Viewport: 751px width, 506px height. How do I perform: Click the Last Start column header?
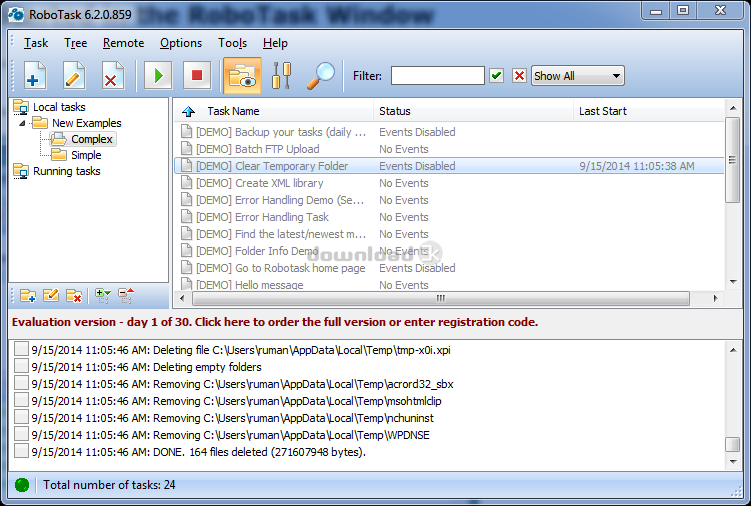(x=603, y=111)
